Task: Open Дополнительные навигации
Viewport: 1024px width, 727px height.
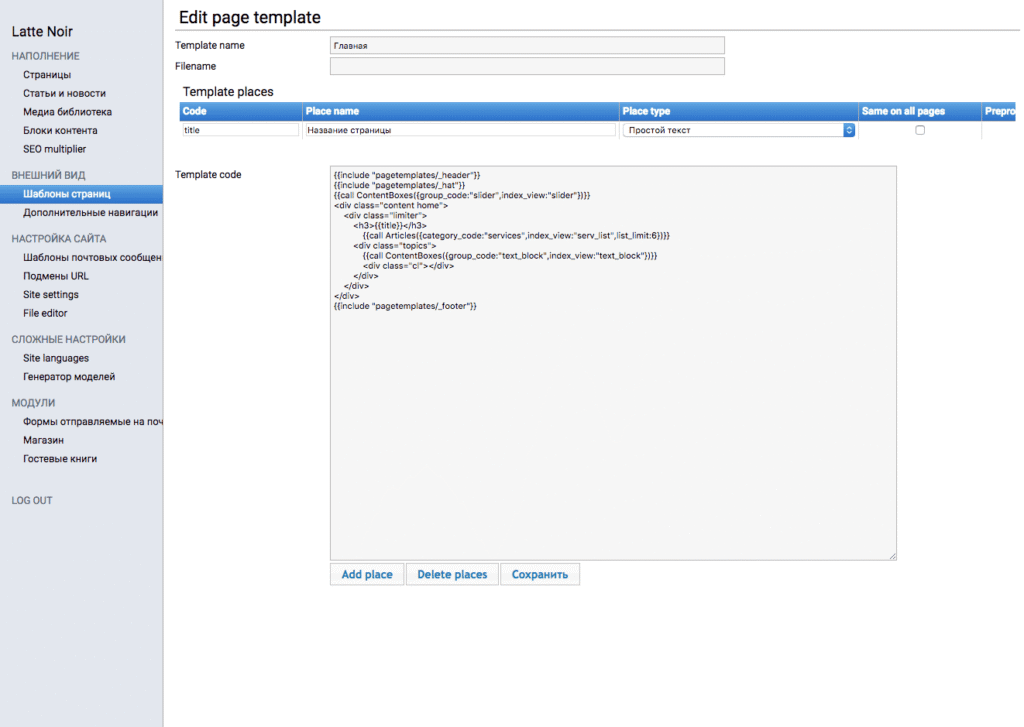Action: coord(90,212)
